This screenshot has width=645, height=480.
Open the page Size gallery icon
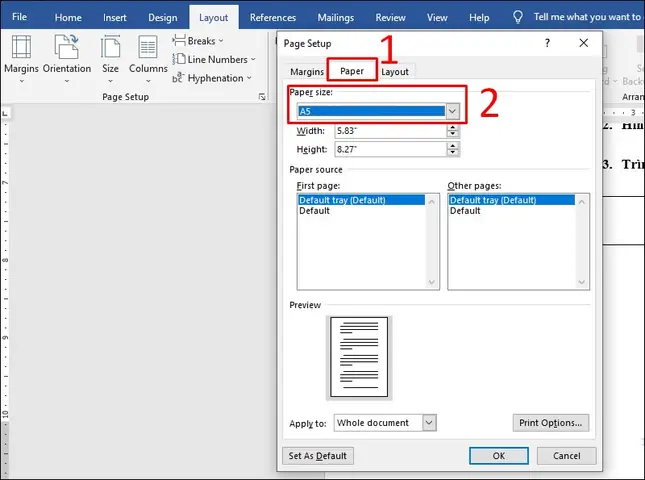point(110,46)
